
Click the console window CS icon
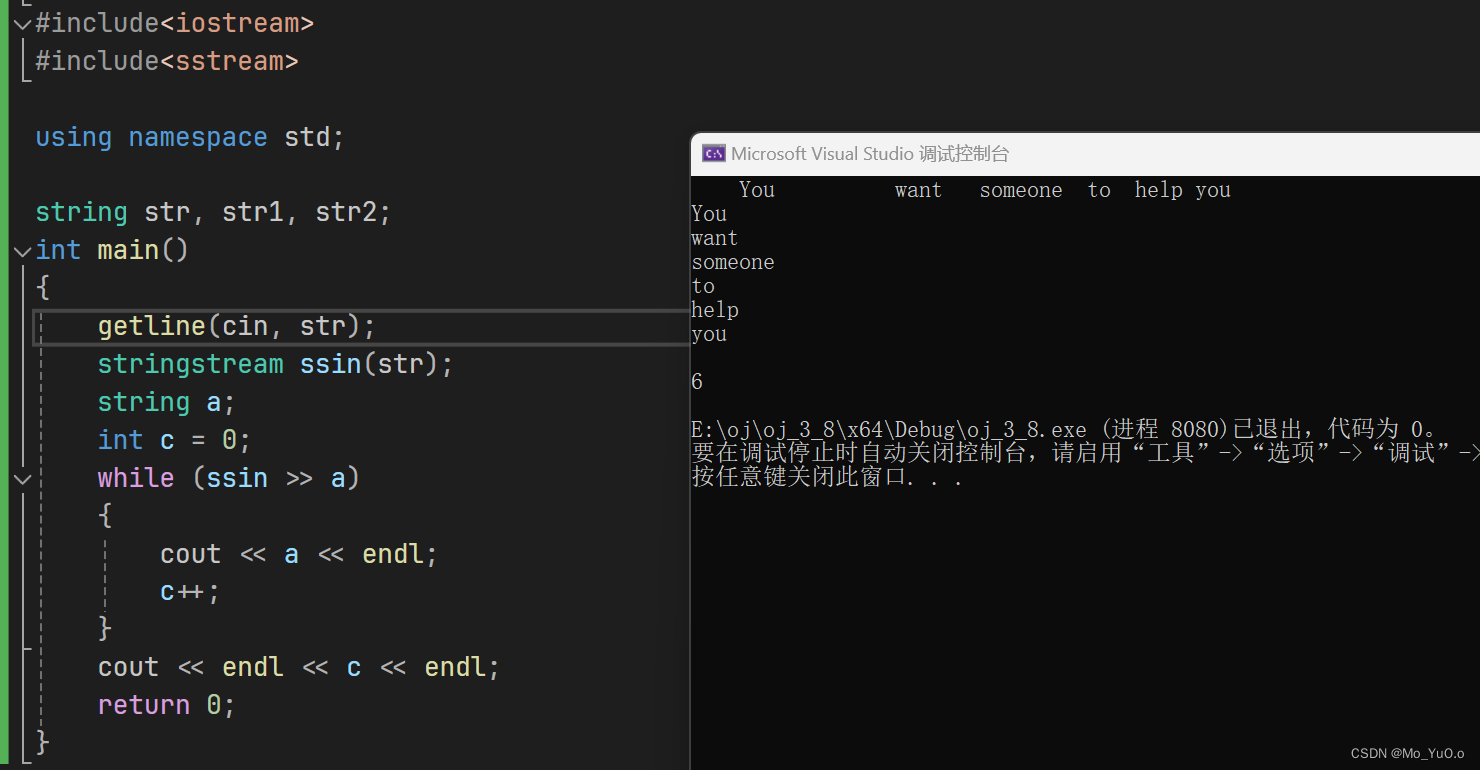click(x=714, y=153)
